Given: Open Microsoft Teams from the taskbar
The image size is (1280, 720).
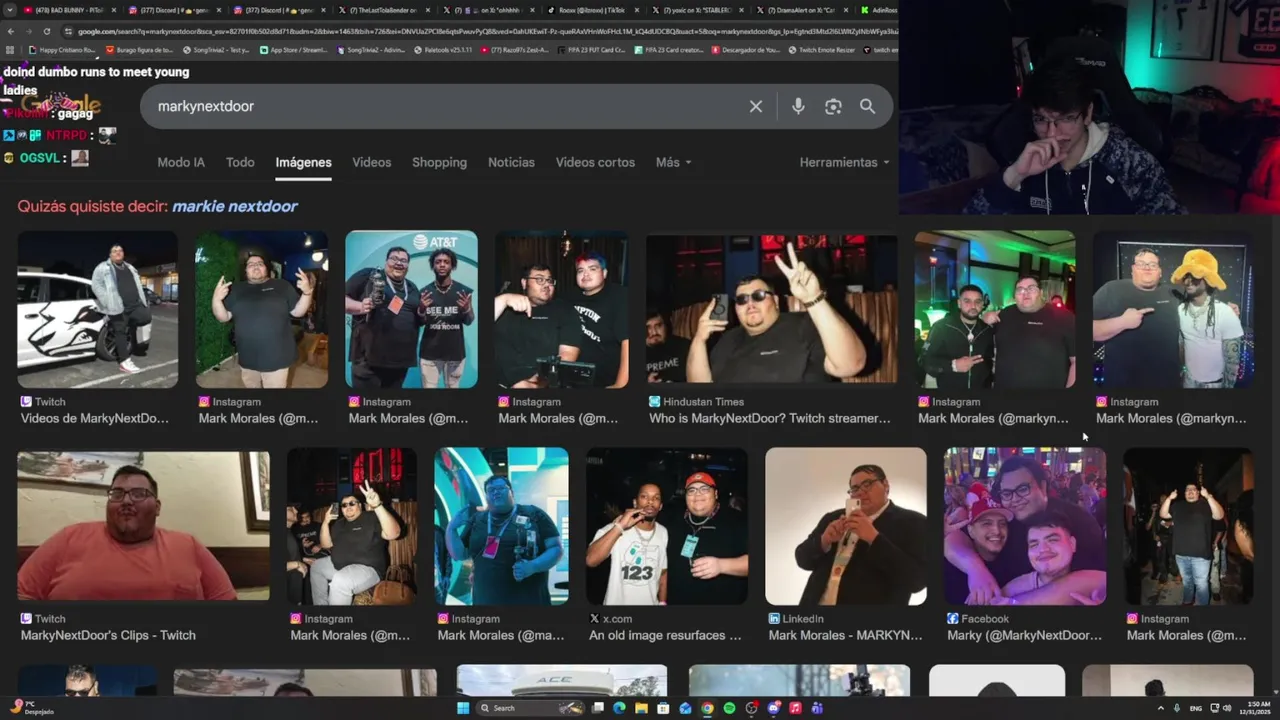Looking at the screenshot, I should (817, 708).
